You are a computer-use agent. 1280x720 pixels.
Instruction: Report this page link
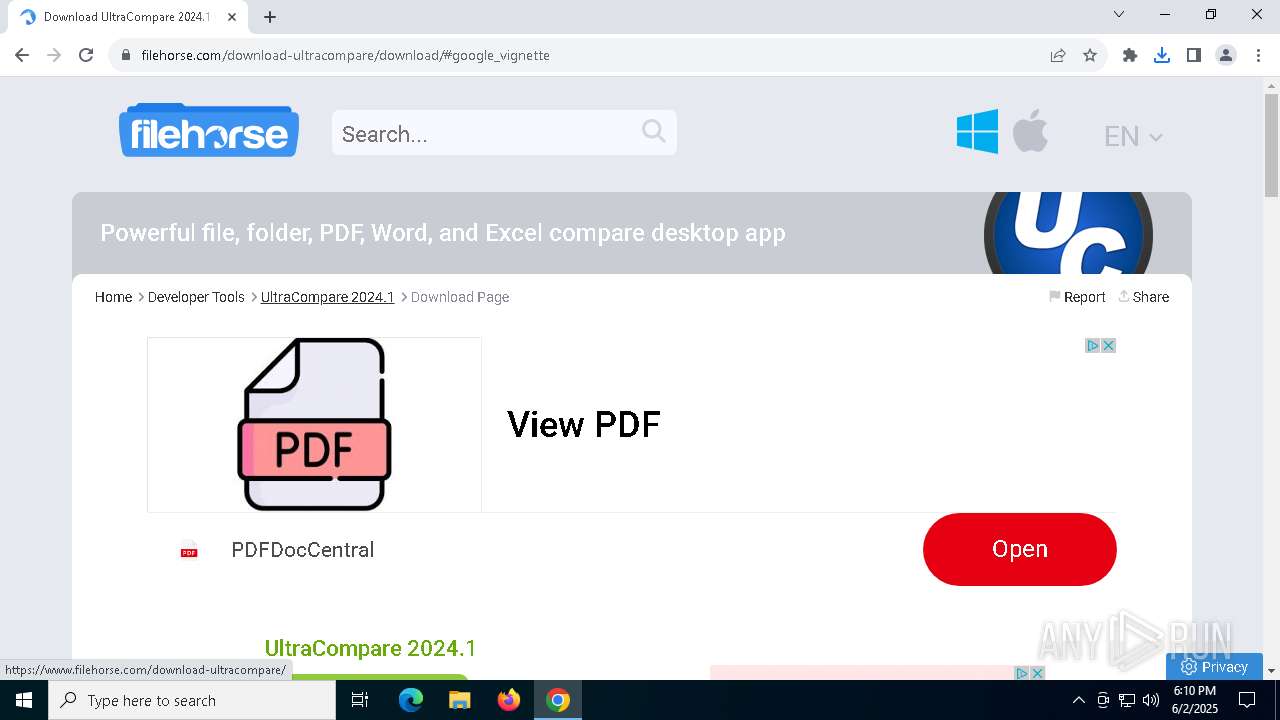[x=1077, y=297]
